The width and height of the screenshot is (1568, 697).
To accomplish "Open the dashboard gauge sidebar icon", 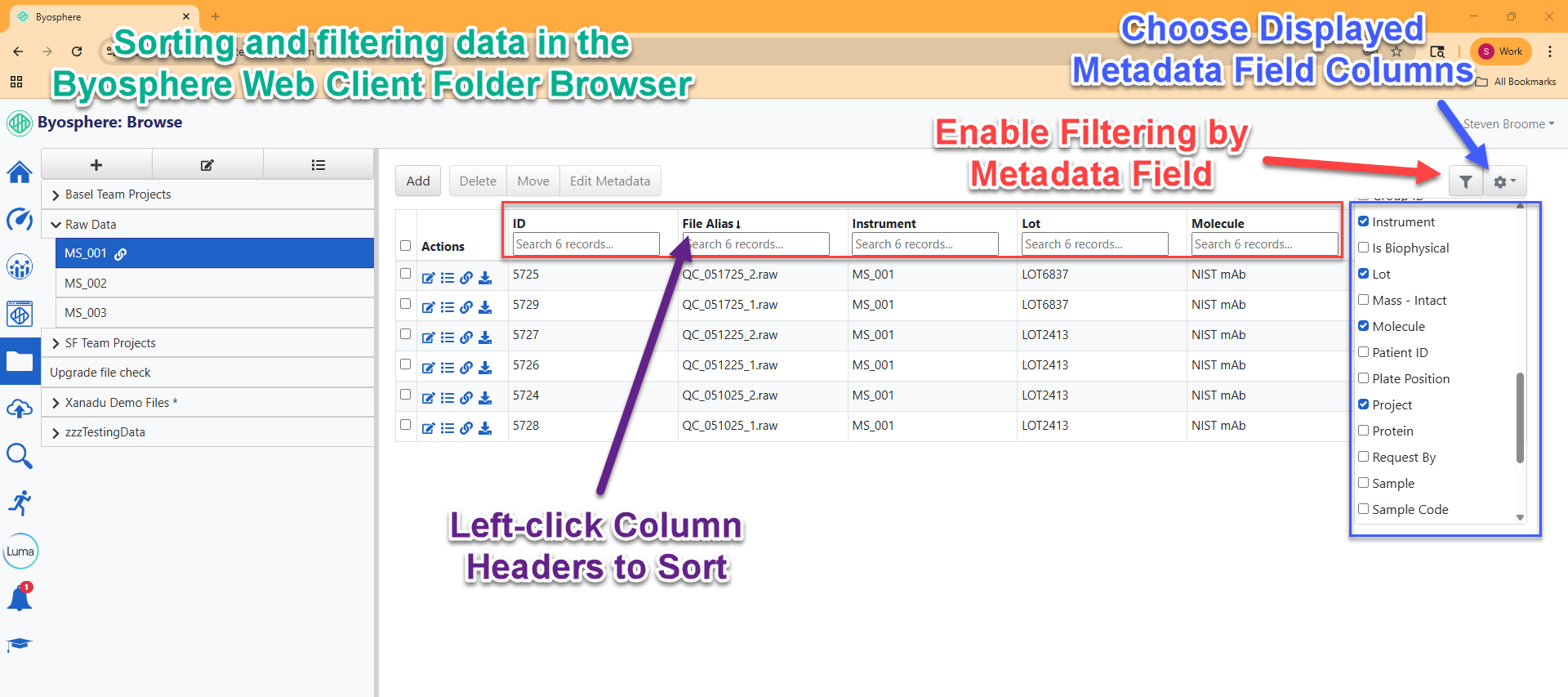I will (x=20, y=219).
